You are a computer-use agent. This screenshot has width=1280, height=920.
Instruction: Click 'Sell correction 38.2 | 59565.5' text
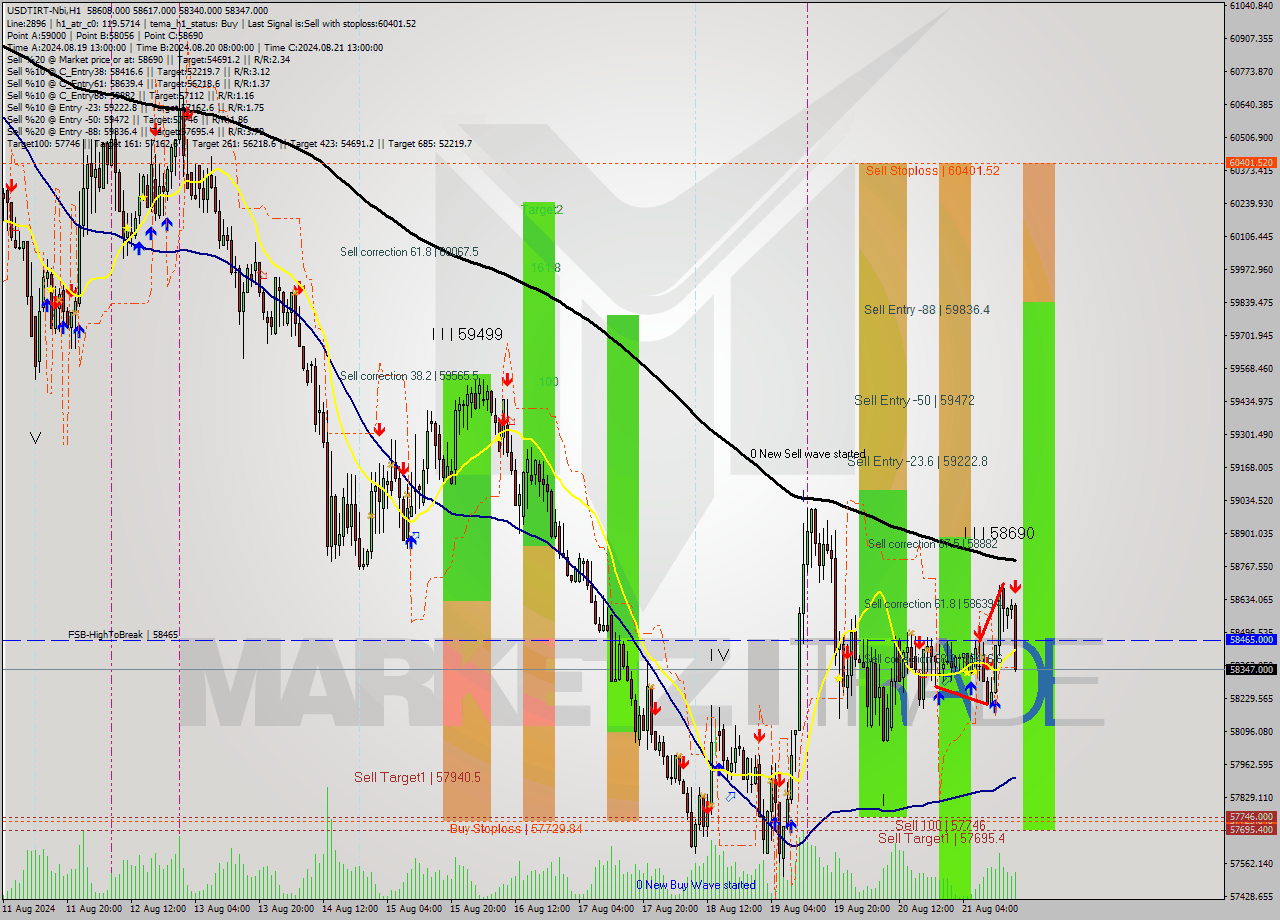[x=409, y=376]
